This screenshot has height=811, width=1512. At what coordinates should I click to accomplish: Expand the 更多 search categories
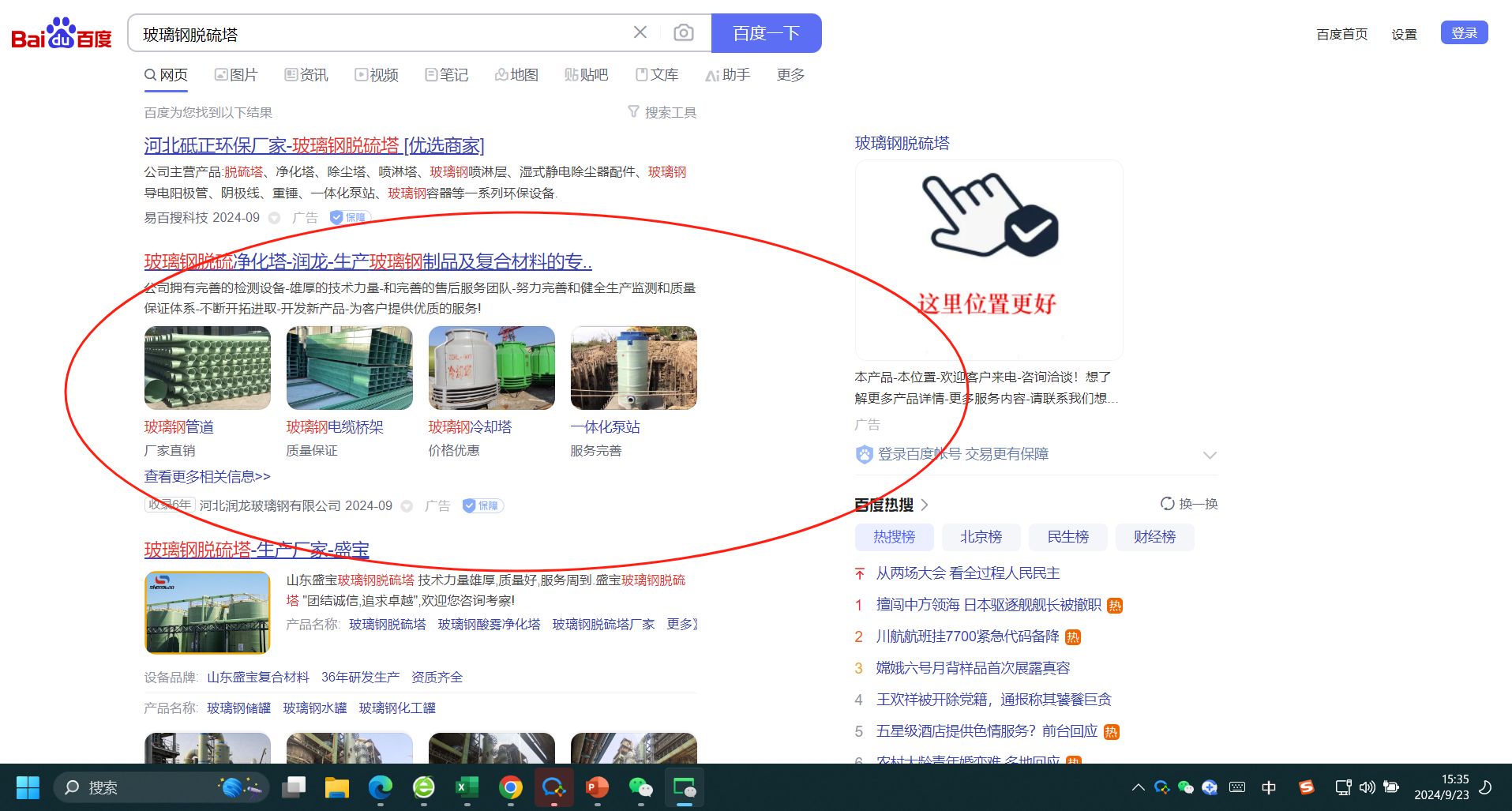(790, 75)
